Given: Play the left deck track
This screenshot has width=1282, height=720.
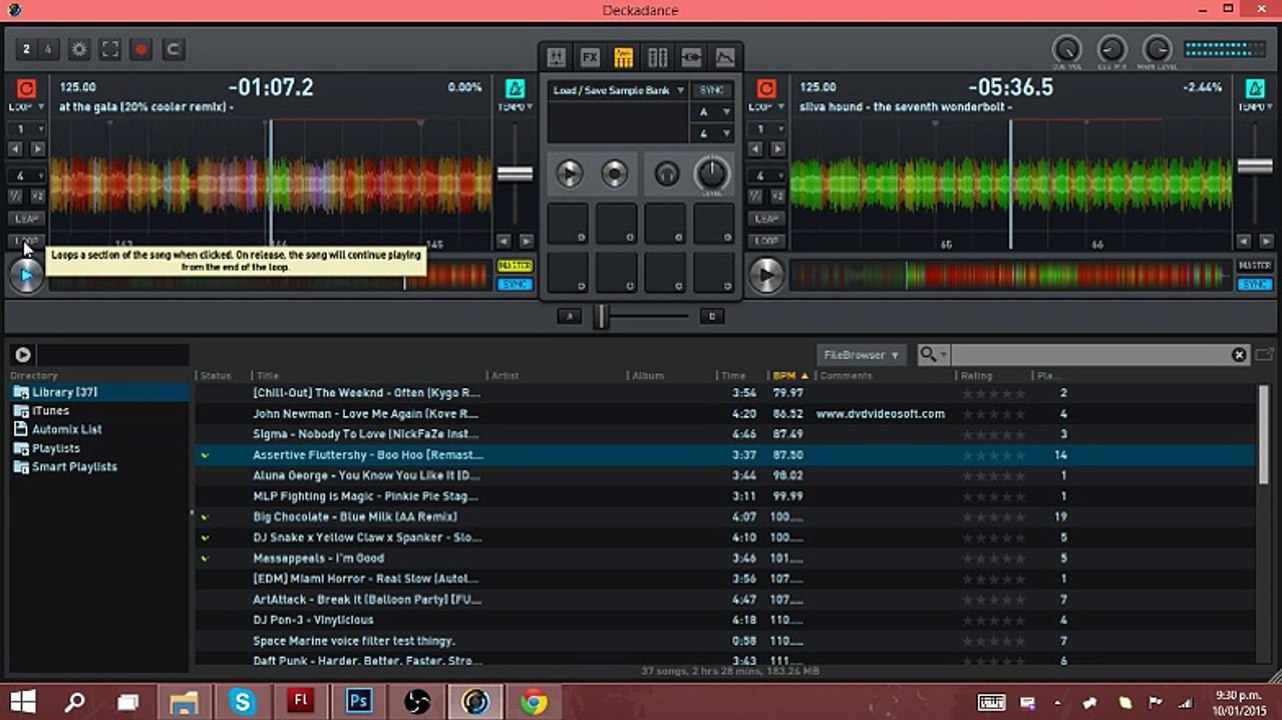Looking at the screenshot, I should 26,275.
